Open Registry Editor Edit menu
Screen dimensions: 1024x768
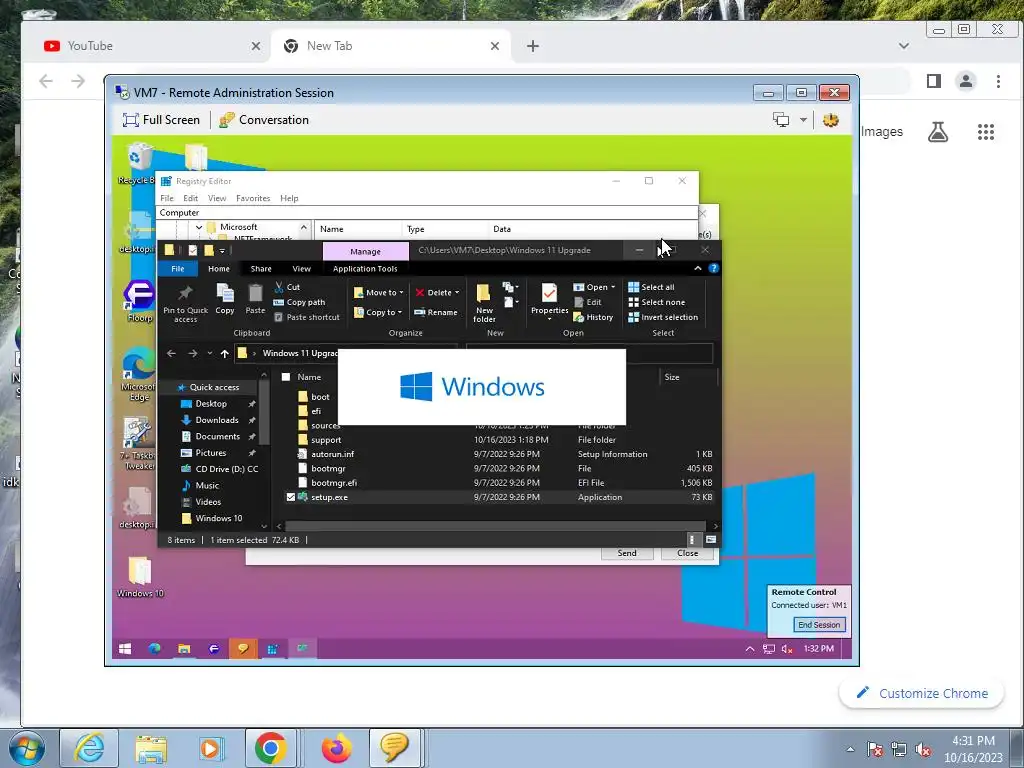pos(190,198)
